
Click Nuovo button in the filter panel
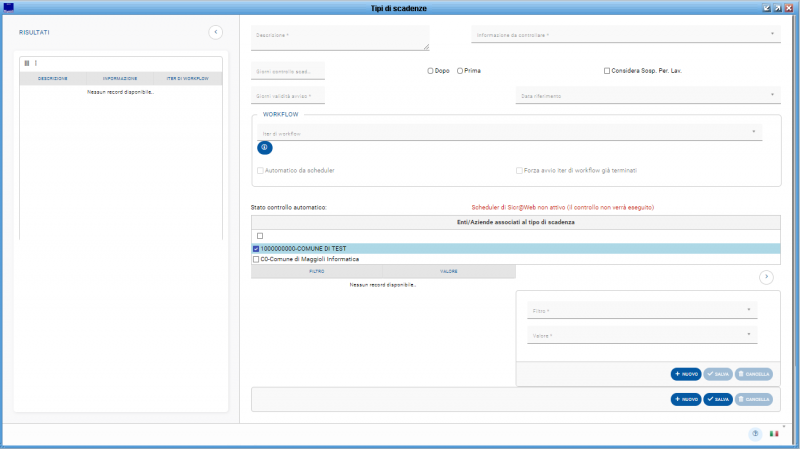pyautogui.click(x=686, y=374)
